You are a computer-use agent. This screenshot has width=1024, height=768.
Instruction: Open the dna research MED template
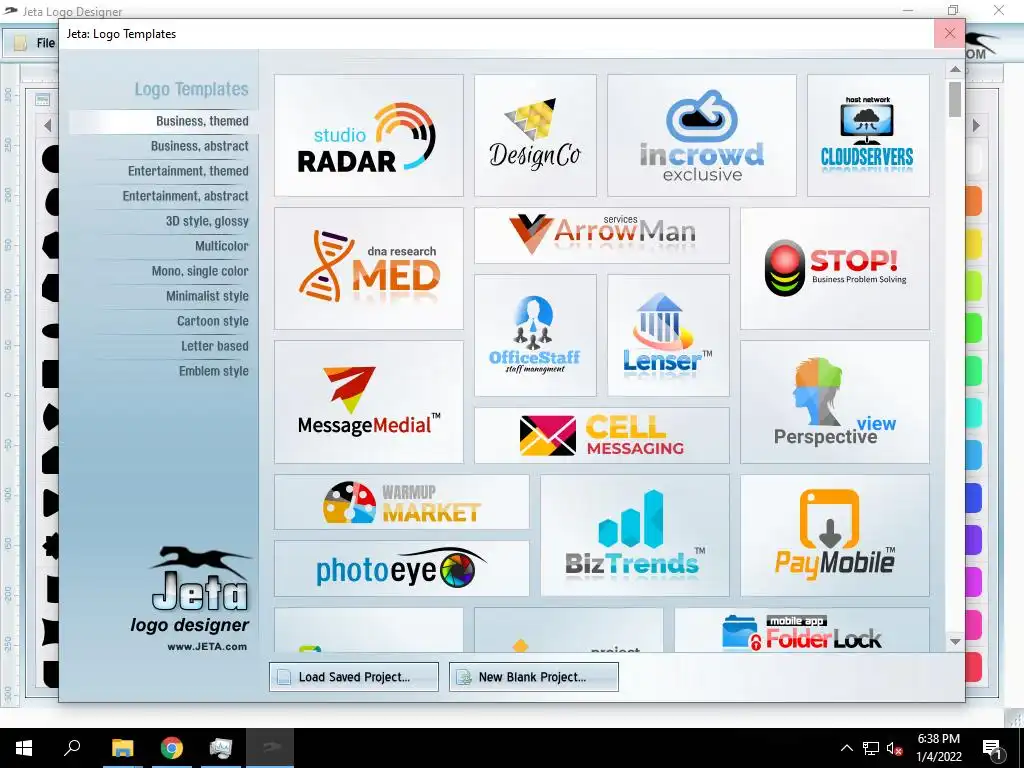point(369,268)
